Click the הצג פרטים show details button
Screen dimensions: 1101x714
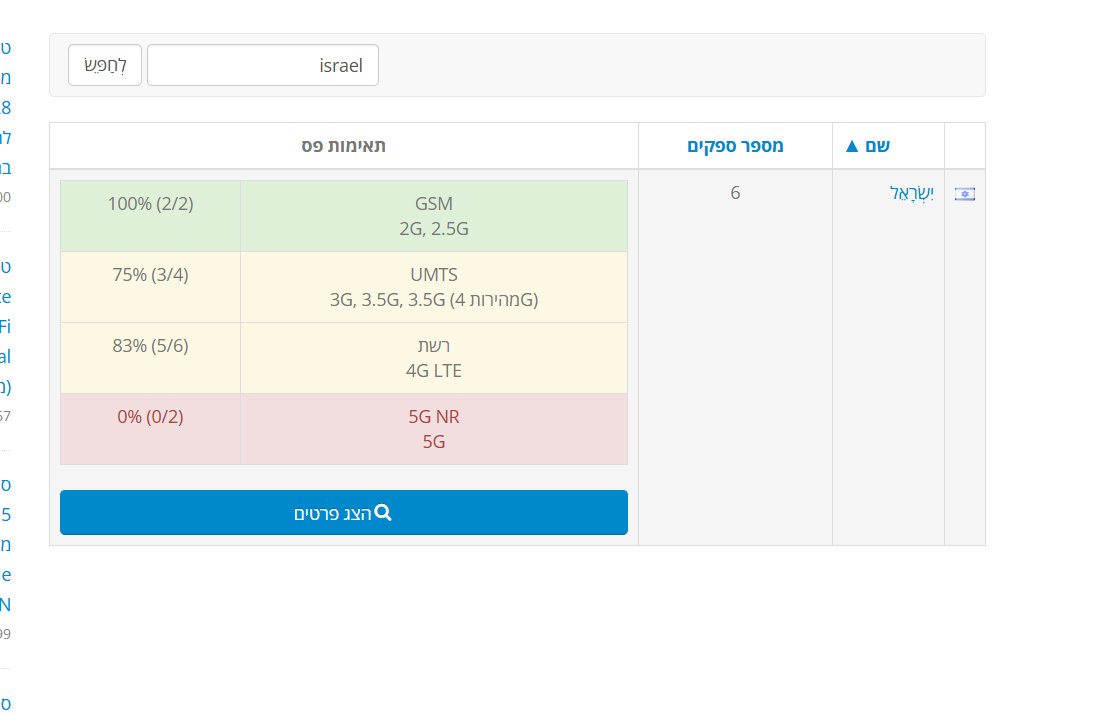[x=344, y=513]
